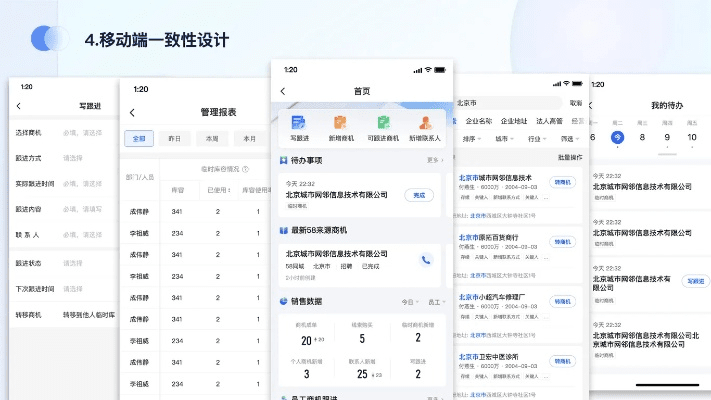Switch to the 本月 tab in 管理报表
The height and width of the screenshot is (400, 711).
[x=249, y=138]
